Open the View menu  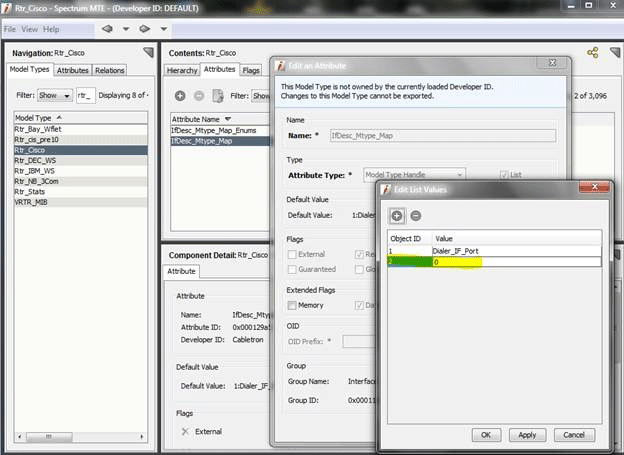(x=30, y=29)
